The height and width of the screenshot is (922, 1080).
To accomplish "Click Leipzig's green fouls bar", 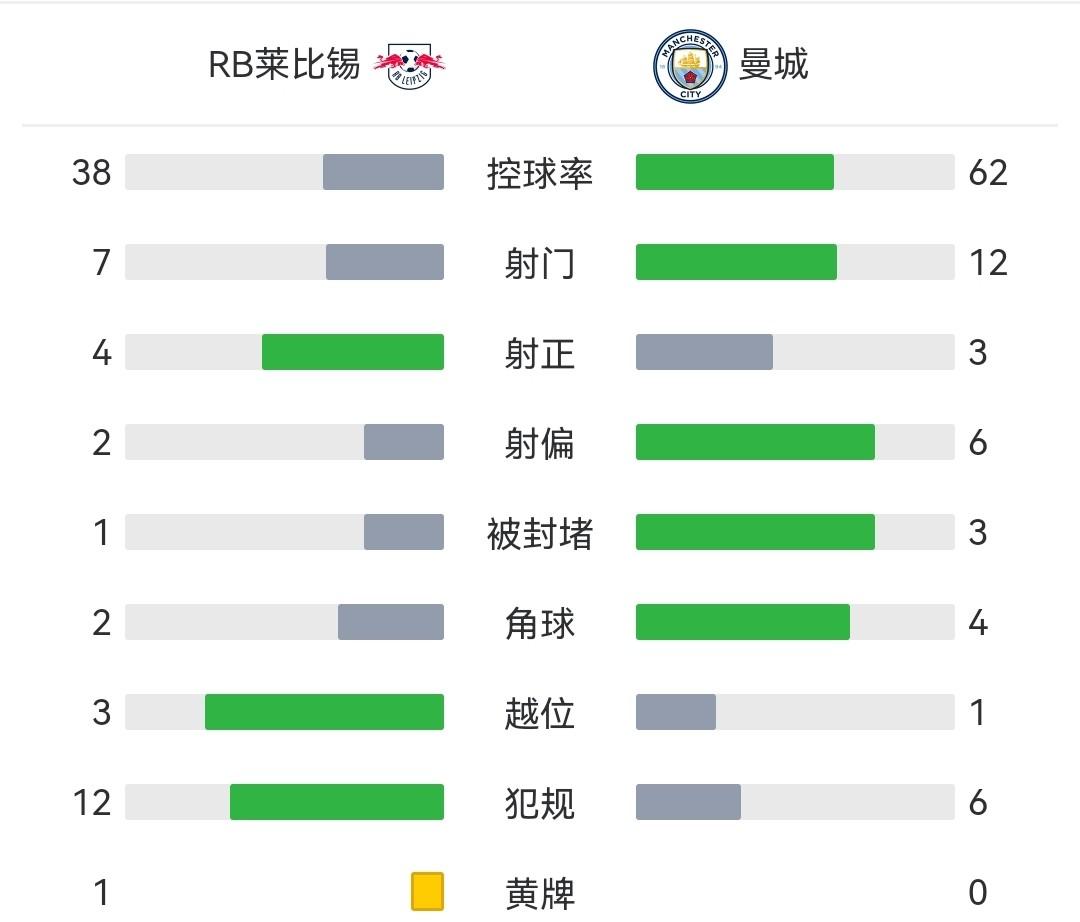I will (x=336, y=802).
